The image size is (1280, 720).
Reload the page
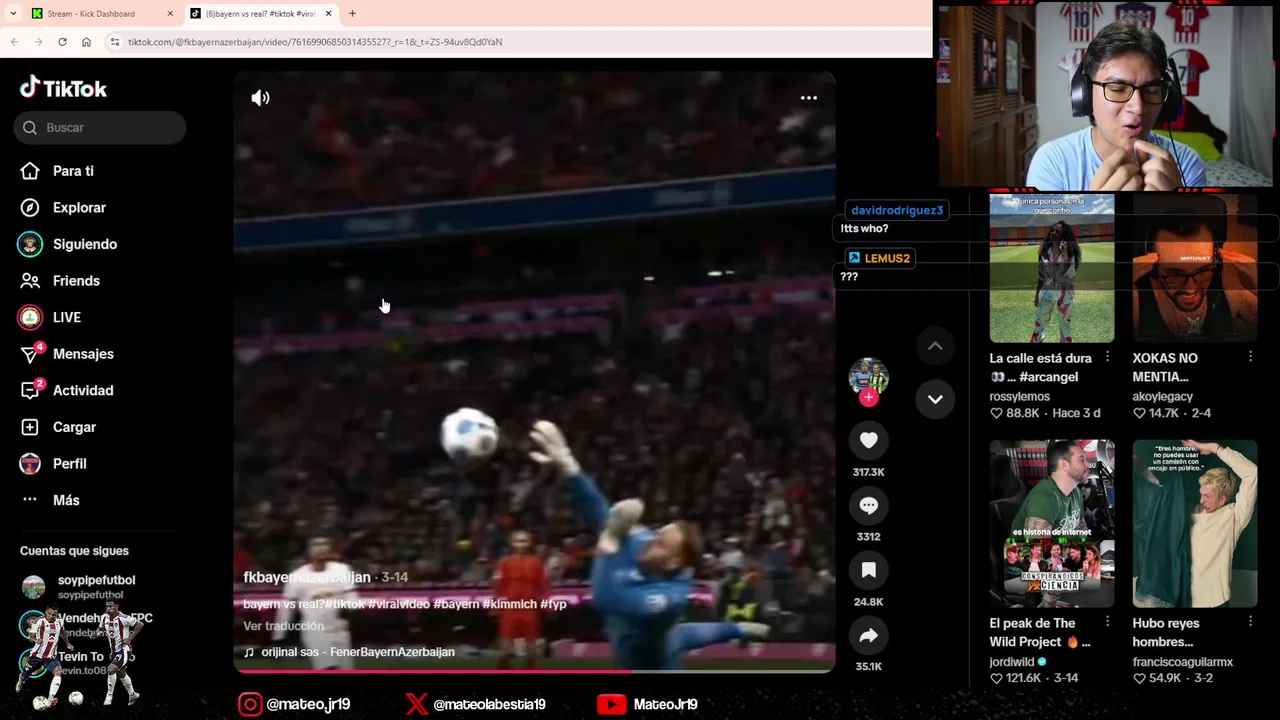coord(62,42)
